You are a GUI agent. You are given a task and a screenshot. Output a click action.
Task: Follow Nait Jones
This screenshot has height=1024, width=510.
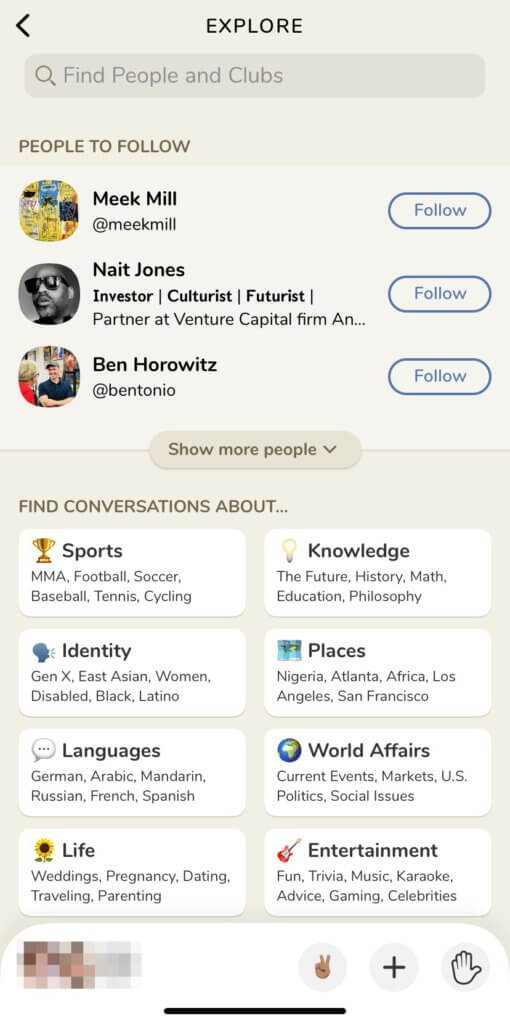point(439,294)
